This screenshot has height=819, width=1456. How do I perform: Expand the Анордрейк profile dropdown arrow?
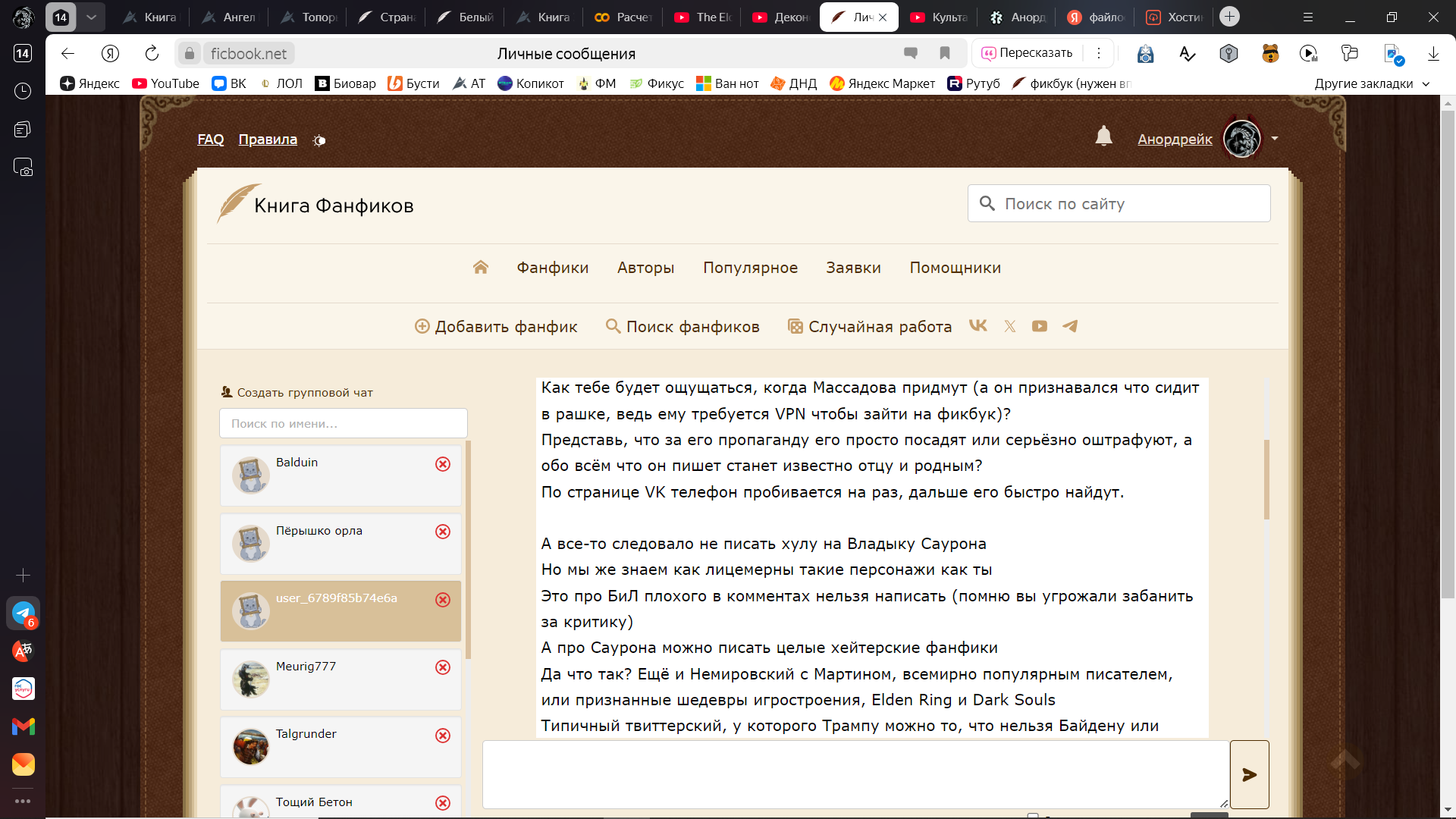tap(1275, 139)
